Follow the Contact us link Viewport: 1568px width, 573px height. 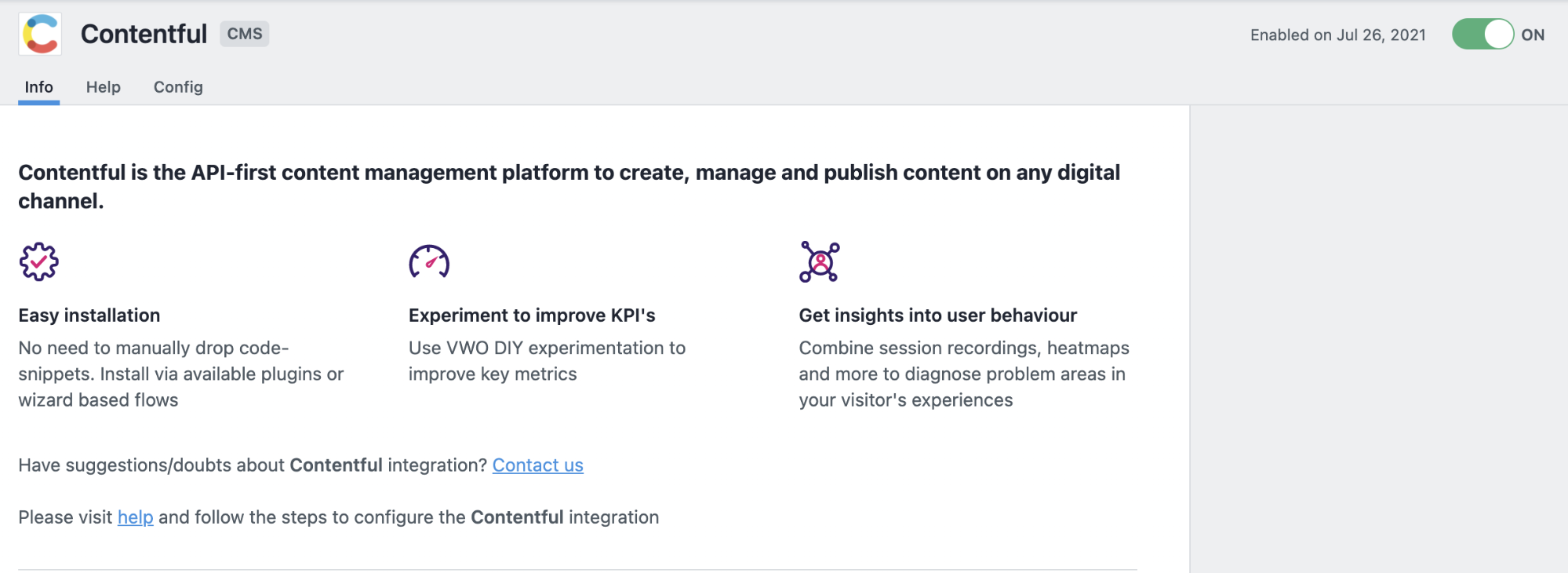537,465
